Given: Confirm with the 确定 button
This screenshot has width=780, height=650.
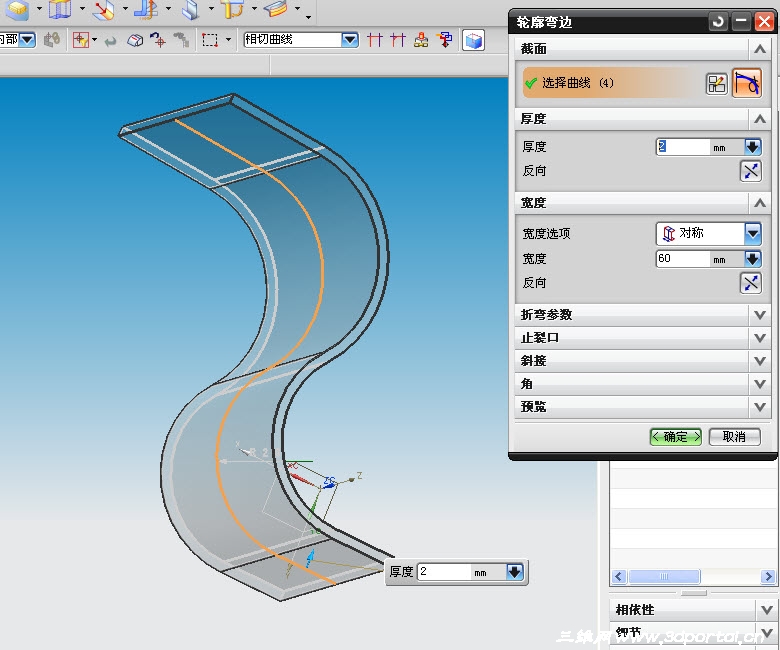Looking at the screenshot, I should pyautogui.click(x=676, y=437).
